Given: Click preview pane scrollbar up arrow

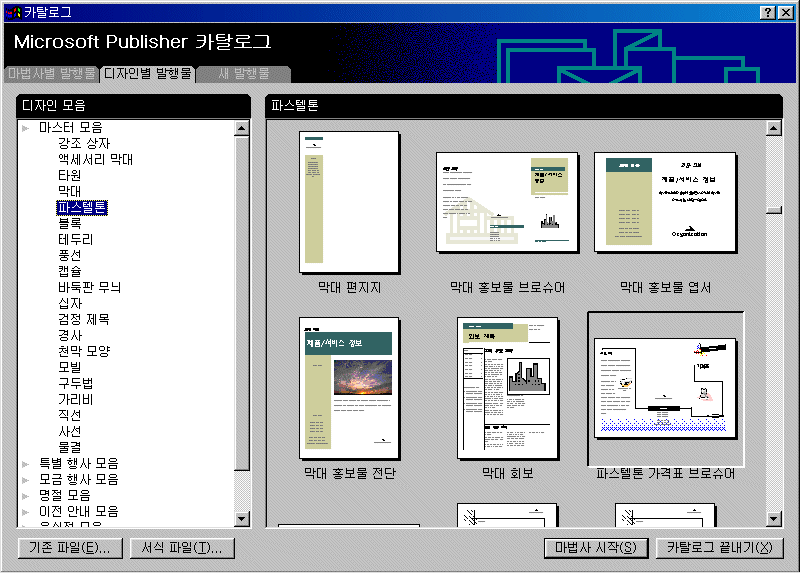Looking at the screenshot, I should [x=773, y=128].
